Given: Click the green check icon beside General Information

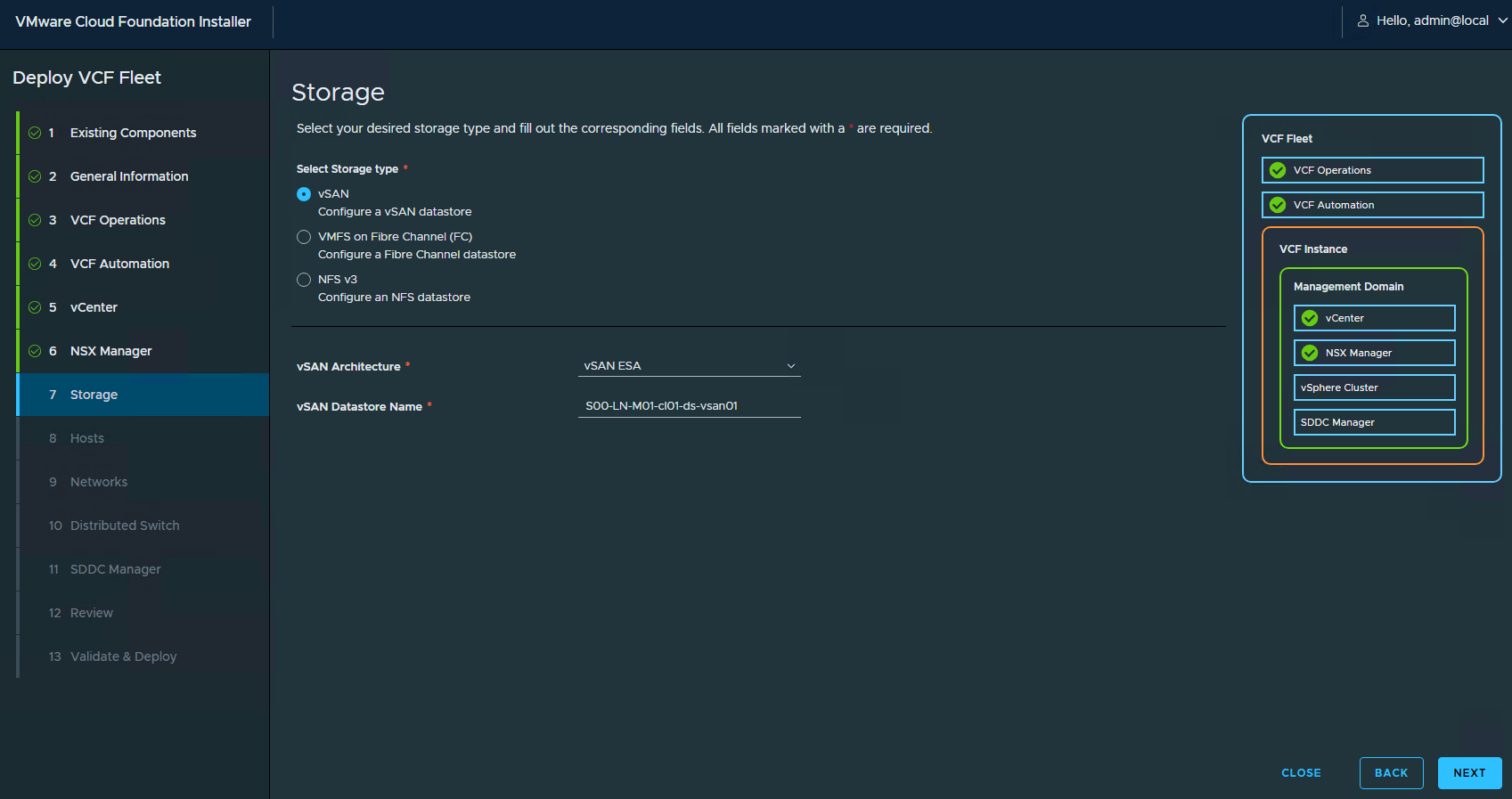Looking at the screenshot, I should (35, 176).
